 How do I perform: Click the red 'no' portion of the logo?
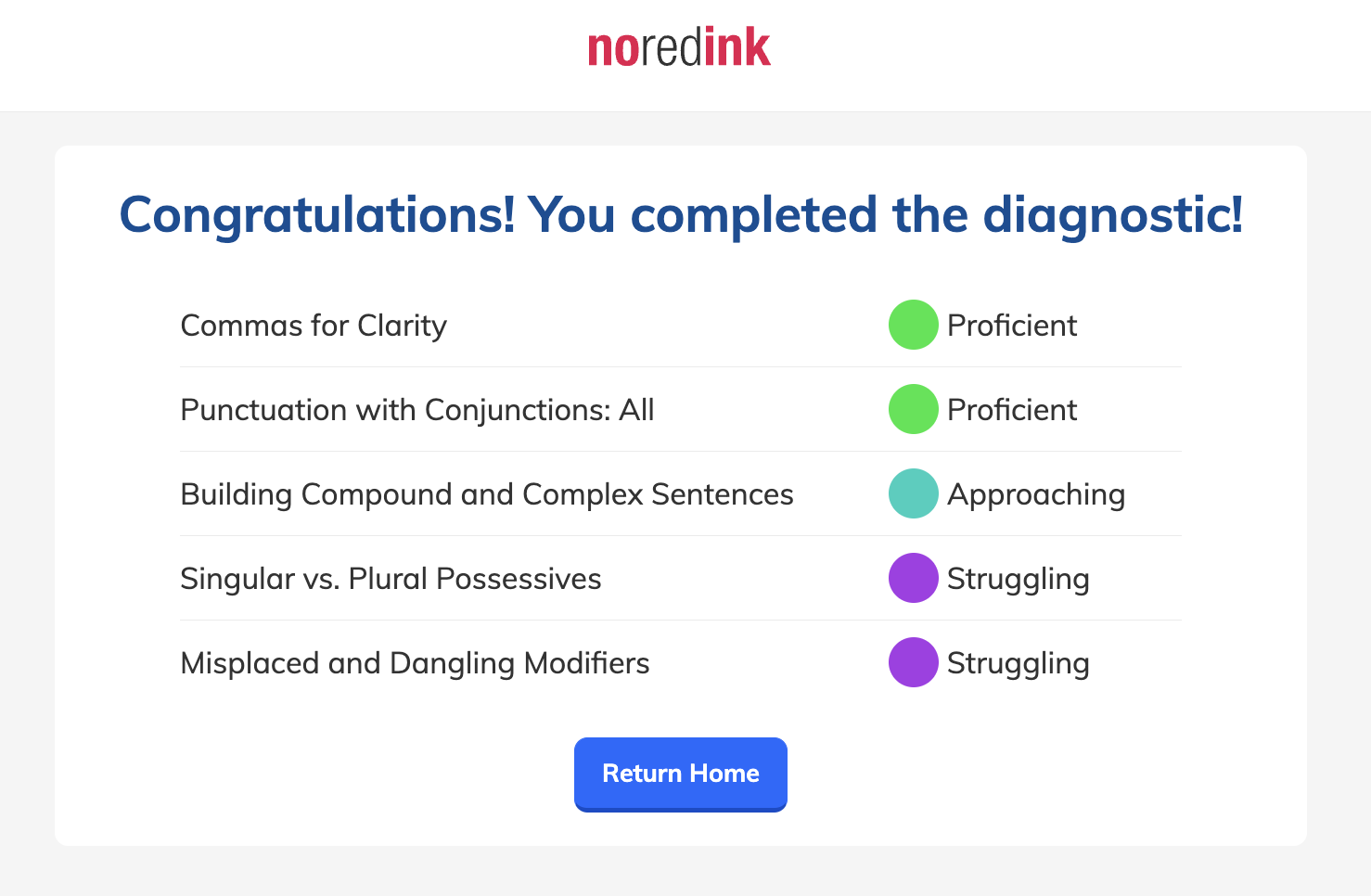(x=612, y=46)
